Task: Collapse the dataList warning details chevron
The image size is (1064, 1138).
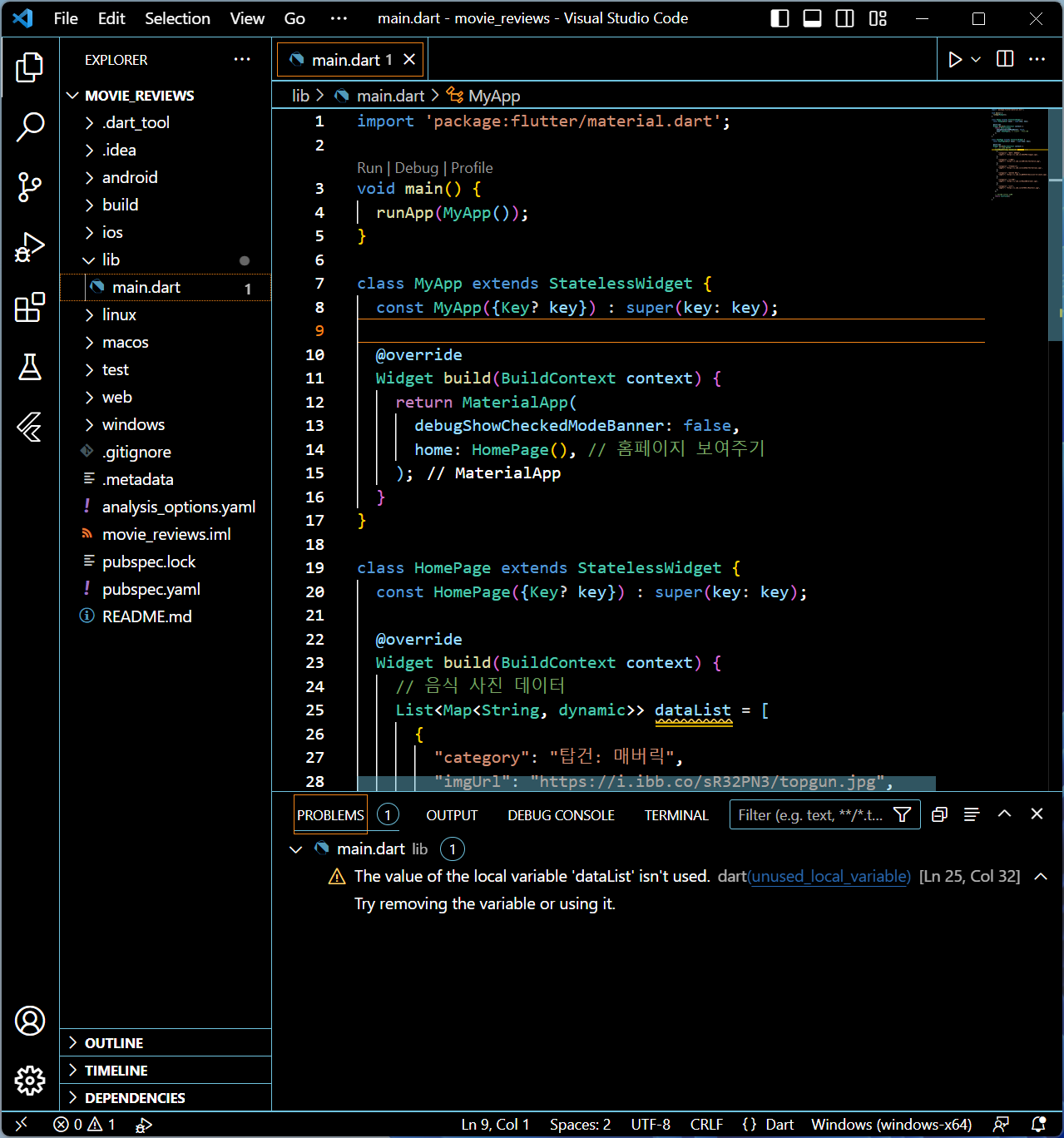Action: point(1041,876)
